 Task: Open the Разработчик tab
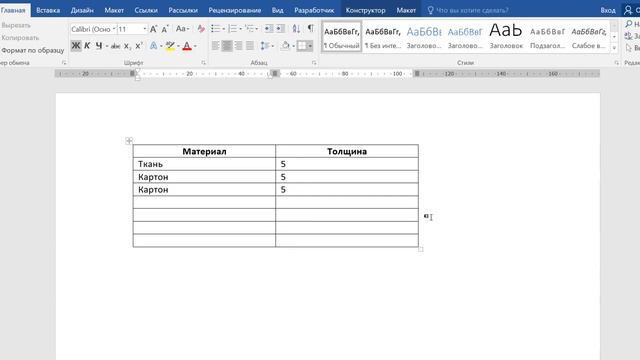click(314, 10)
